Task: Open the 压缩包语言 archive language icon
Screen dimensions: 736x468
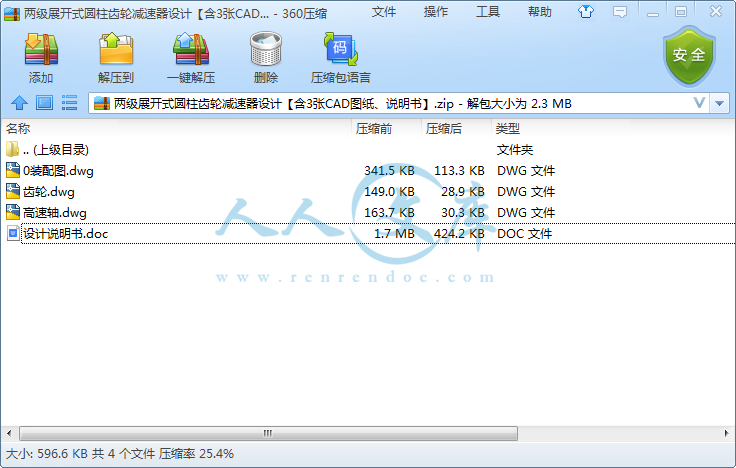Action: pos(341,49)
